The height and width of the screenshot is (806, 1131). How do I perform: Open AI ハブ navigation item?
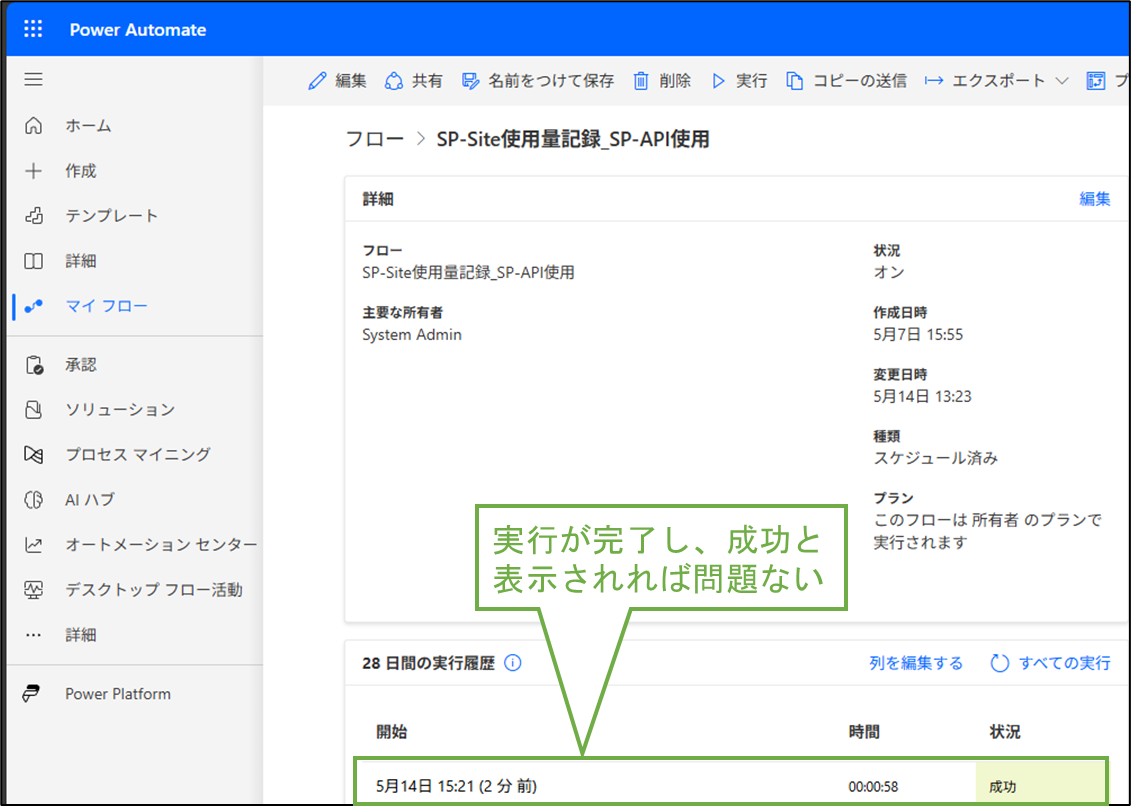point(89,499)
